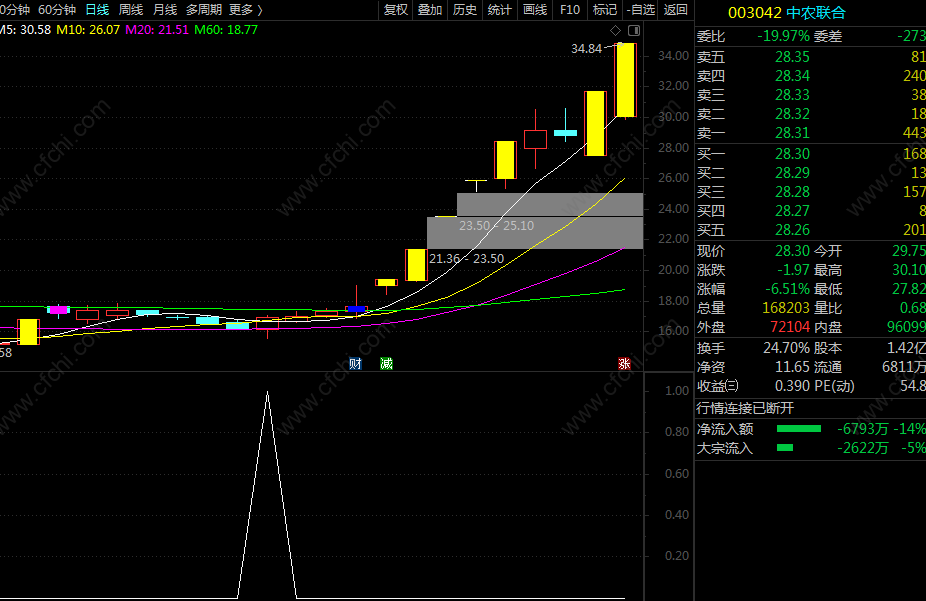Toggle the side panel layout icon
The width and height of the screenshot is (926, 601).
[x=634, y=30]
